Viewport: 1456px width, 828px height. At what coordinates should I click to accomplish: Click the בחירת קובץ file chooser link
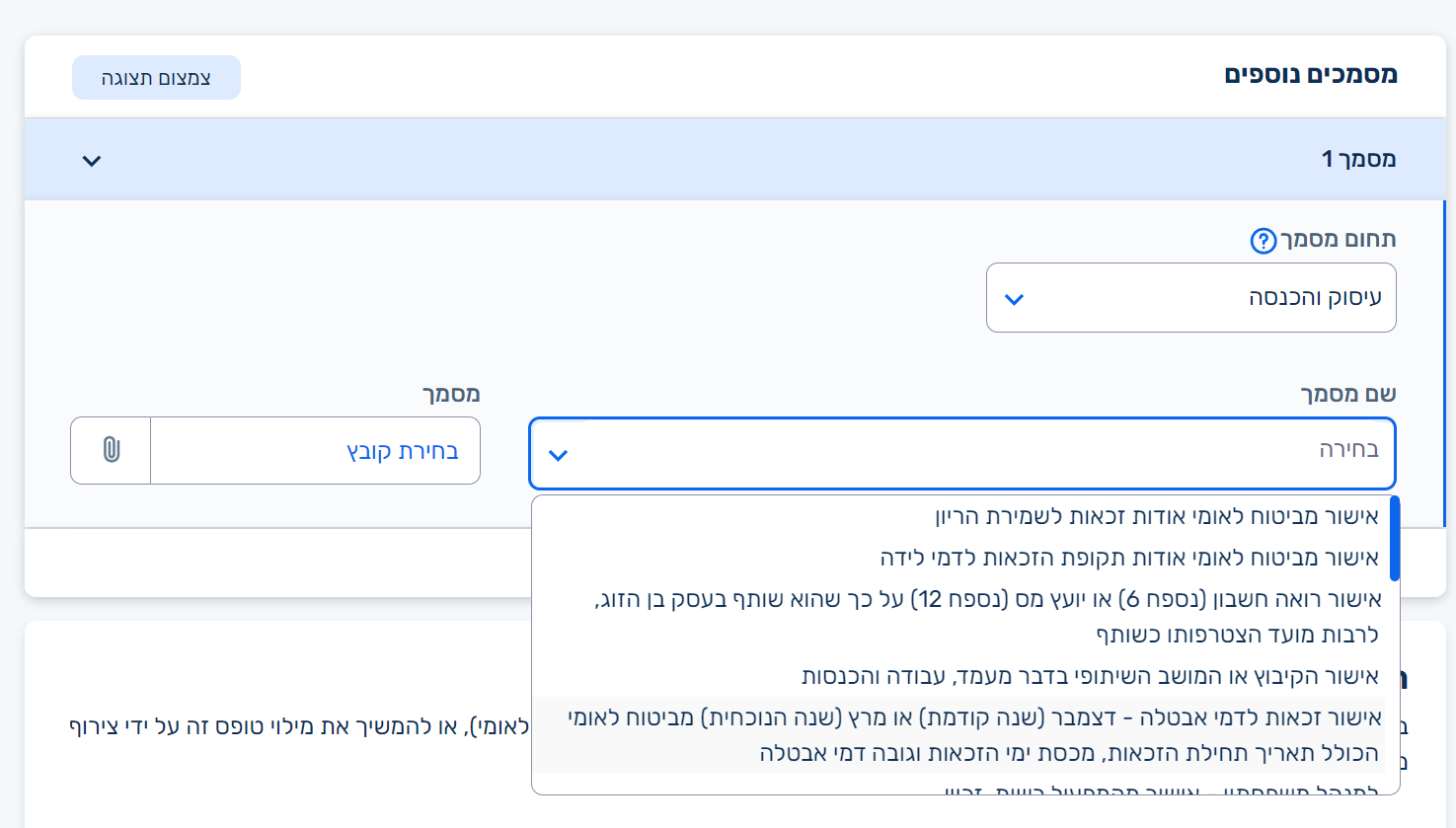tap(402, 451)
